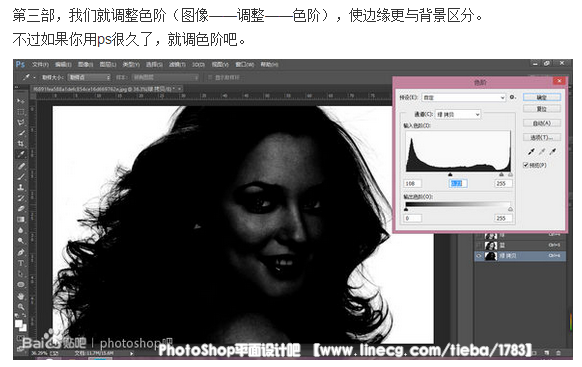Screen dimensions: 582x367
Task: Select the Ellipse shape tool
Action: (21, 285)
